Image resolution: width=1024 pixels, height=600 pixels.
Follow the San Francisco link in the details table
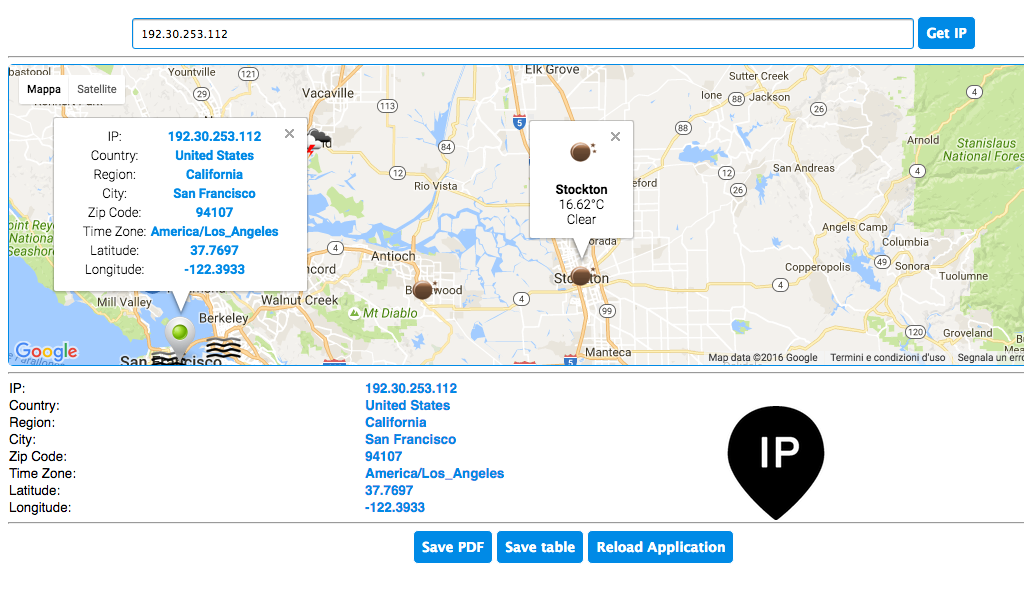(410, 439)
